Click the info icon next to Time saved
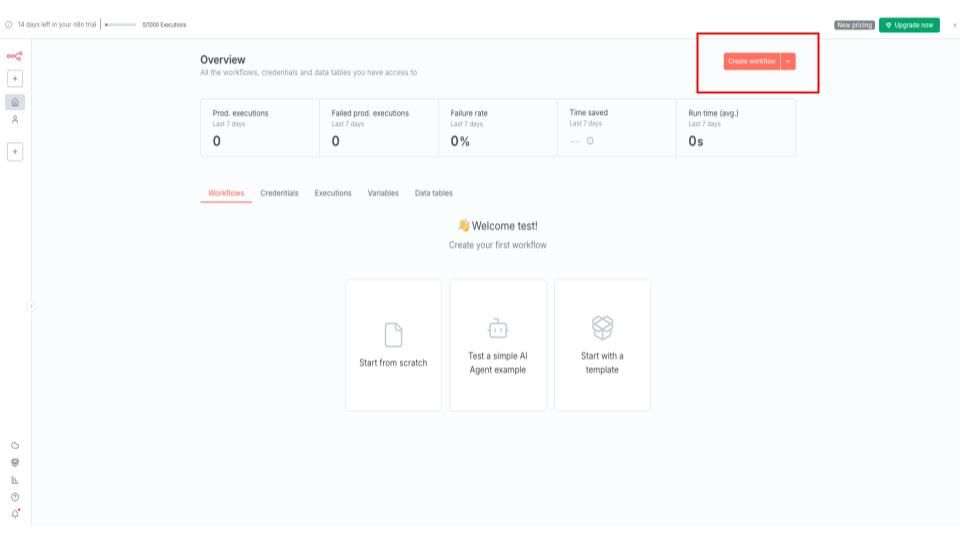960x540 pixels. [x=590, y=141]
